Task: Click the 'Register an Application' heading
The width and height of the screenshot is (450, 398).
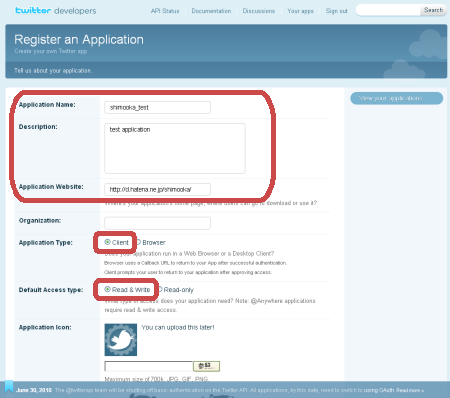Action: point(79,40)
